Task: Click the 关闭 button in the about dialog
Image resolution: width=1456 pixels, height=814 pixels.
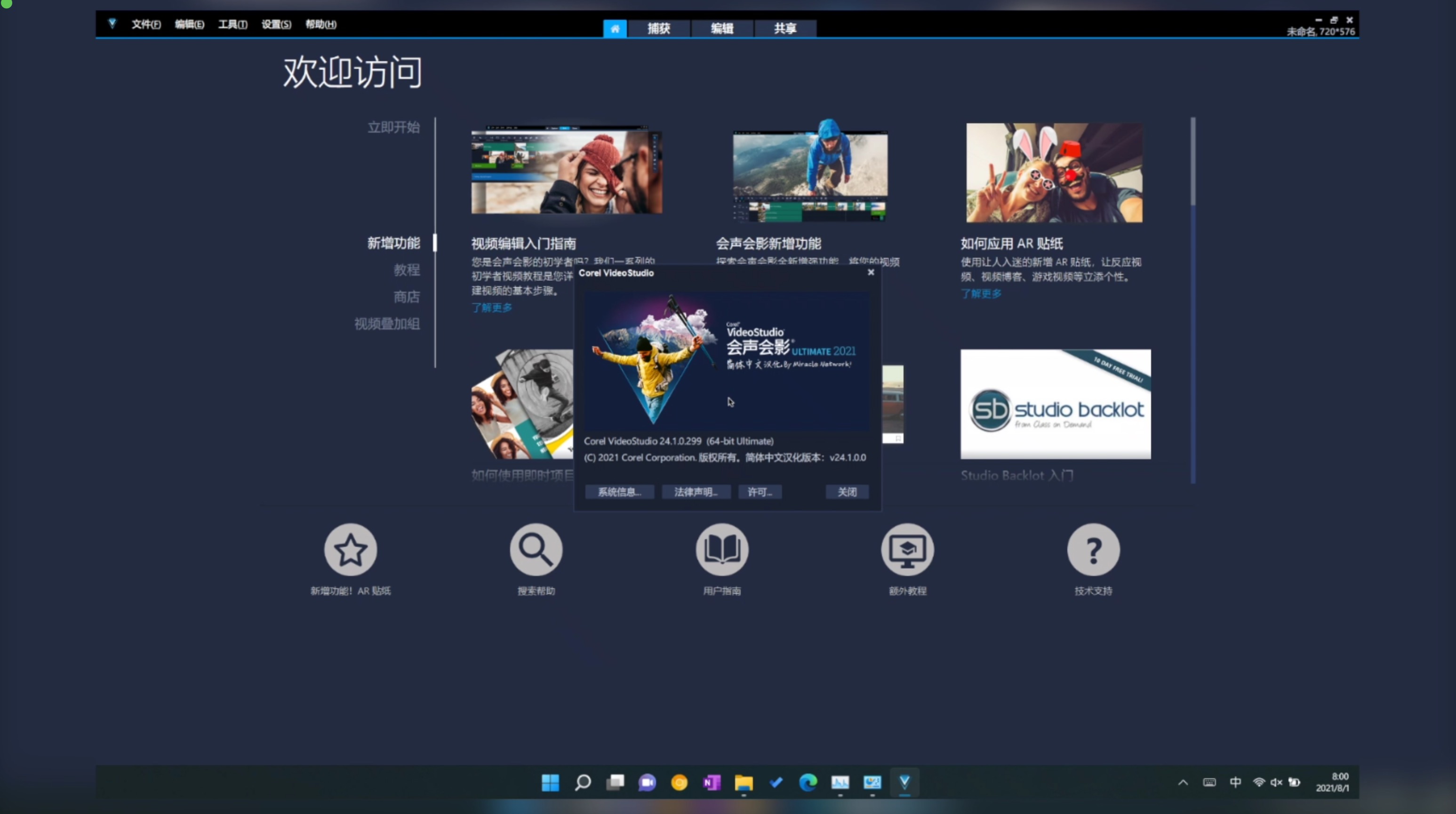Action: 847,492
